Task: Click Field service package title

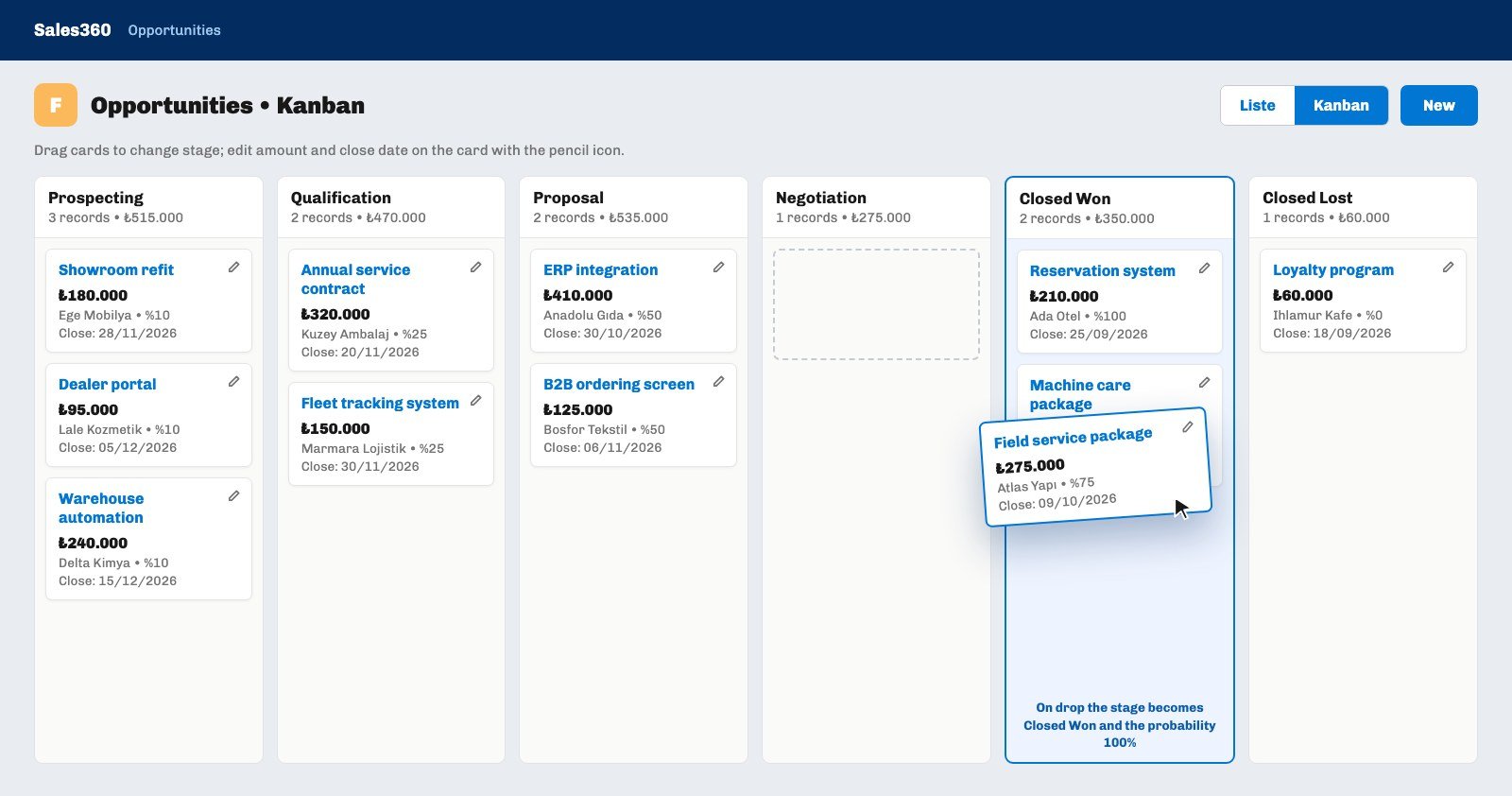Action: pos(1074,438)
